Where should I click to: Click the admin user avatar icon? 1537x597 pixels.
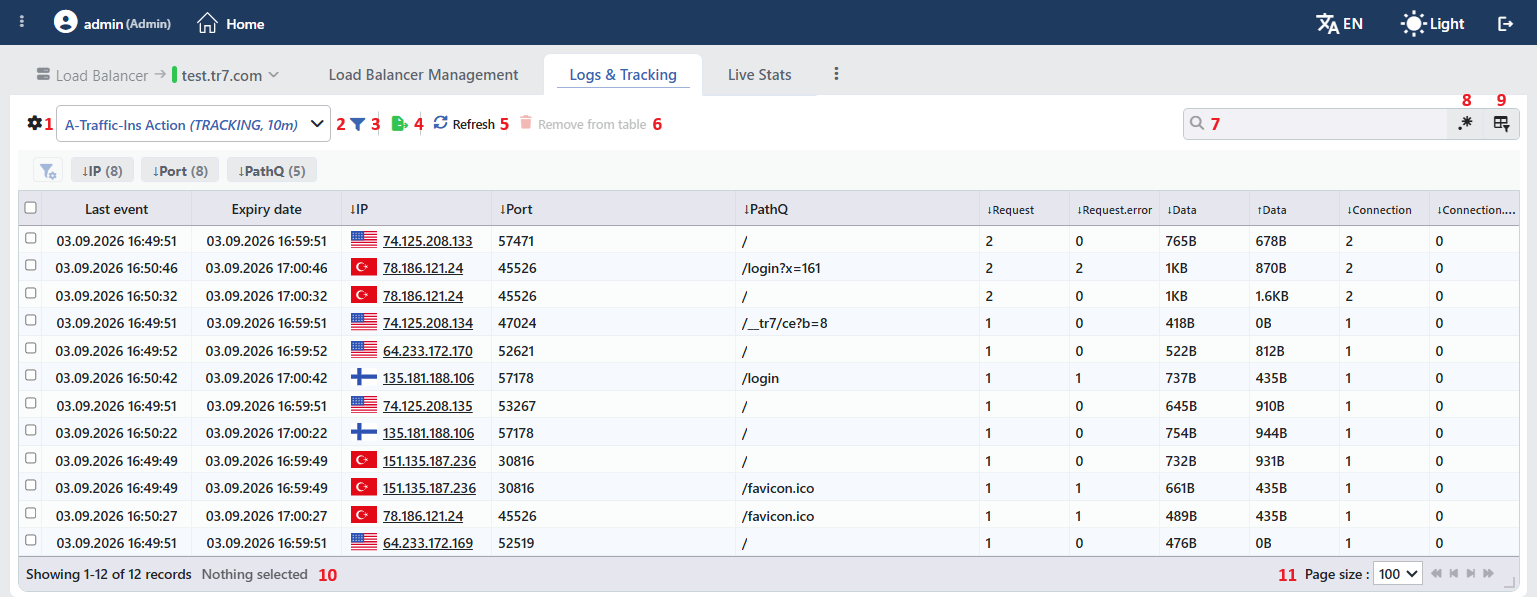point(66,22)
